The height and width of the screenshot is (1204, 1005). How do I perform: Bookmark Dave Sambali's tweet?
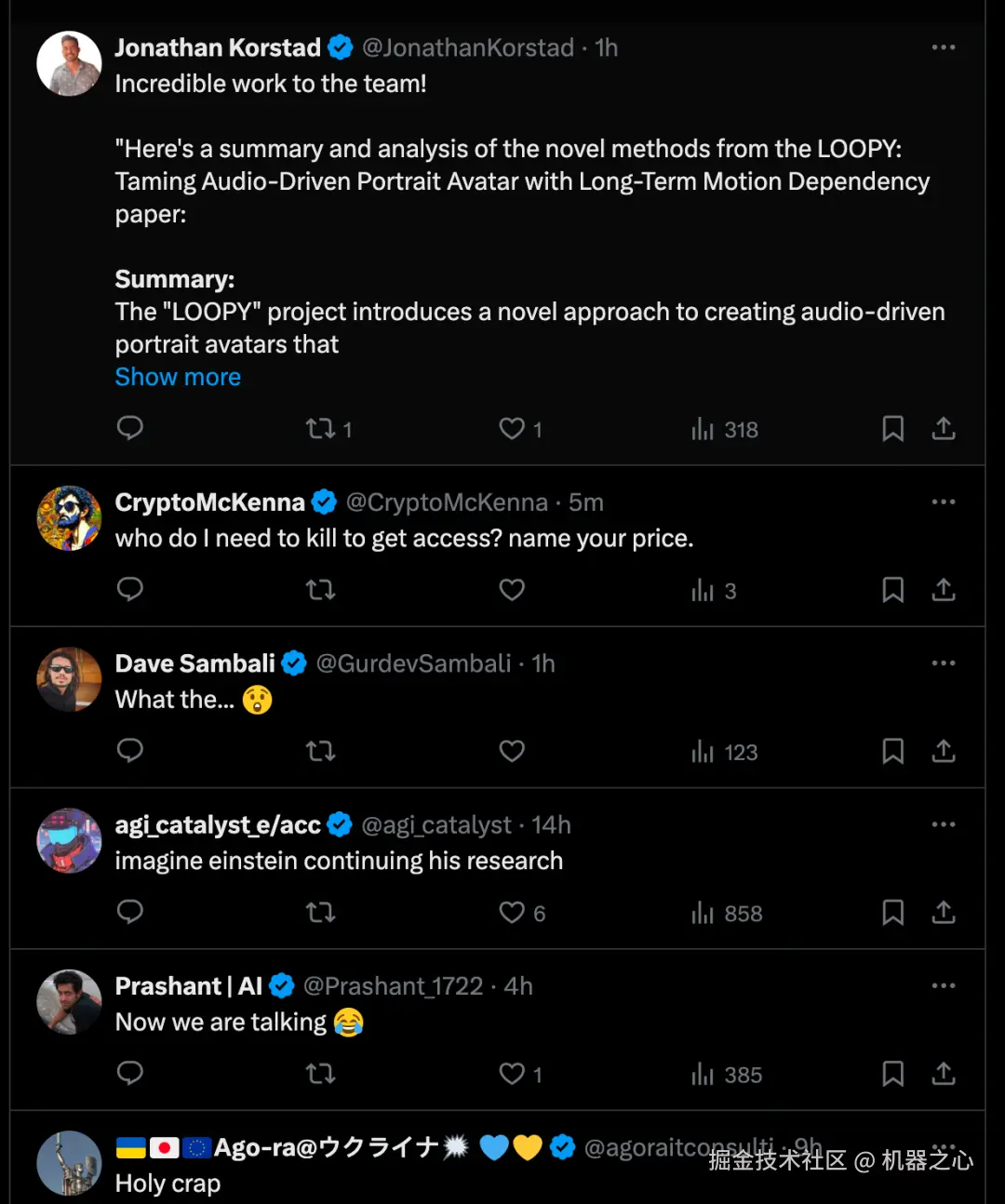(x=892, y=751)
